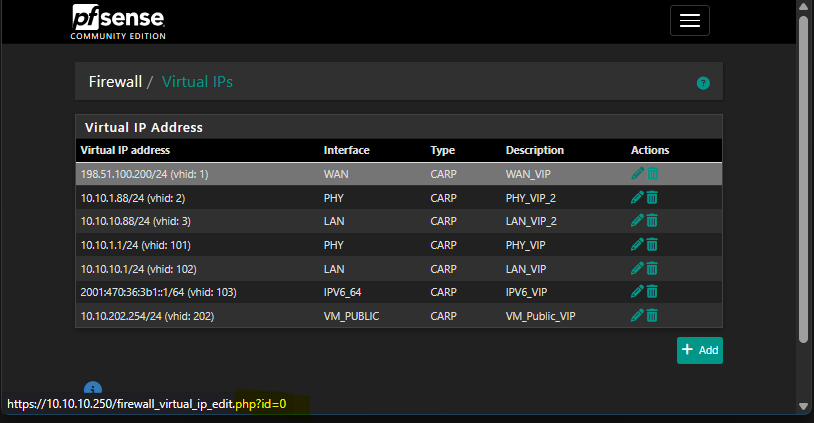814x423 pixels.
Task: Delete the VM_Public_VIP entry
Action: point(652,316)
